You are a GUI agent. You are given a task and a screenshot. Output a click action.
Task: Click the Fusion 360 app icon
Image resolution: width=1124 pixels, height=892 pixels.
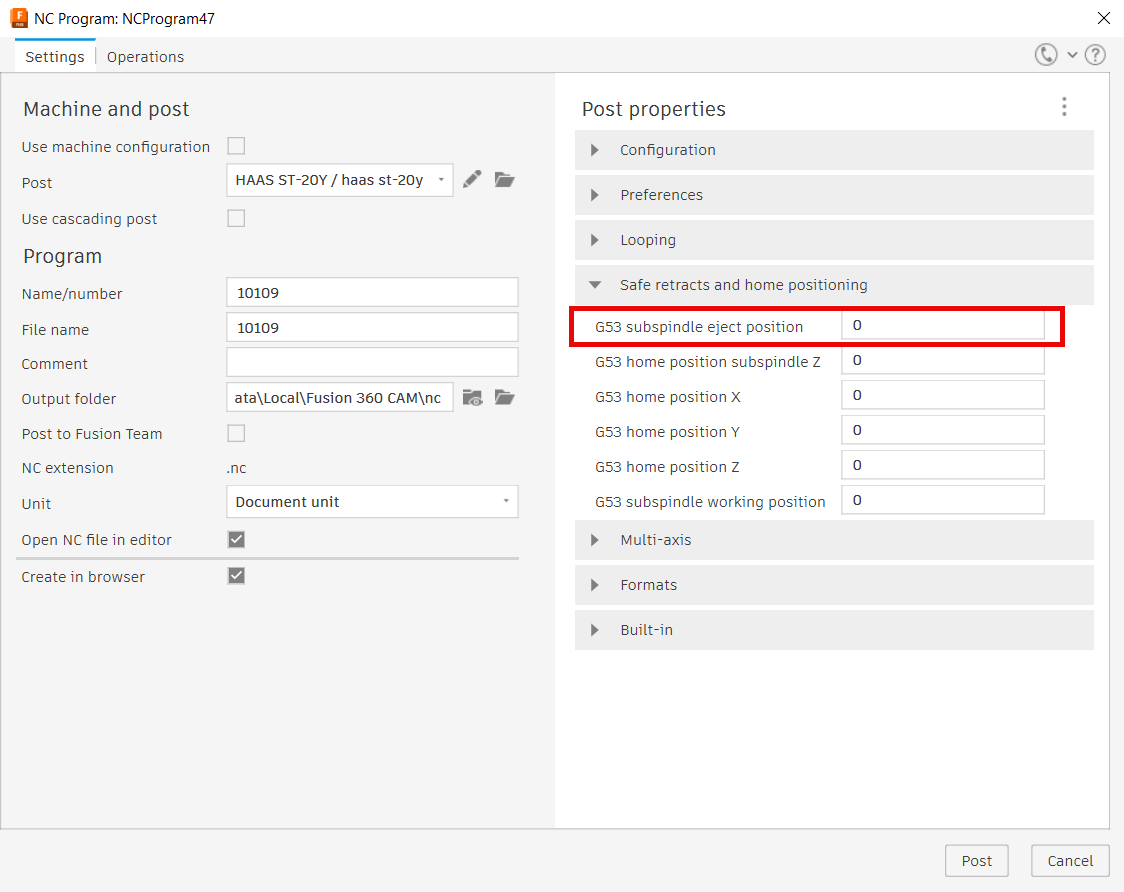click(x=17, y=18)
